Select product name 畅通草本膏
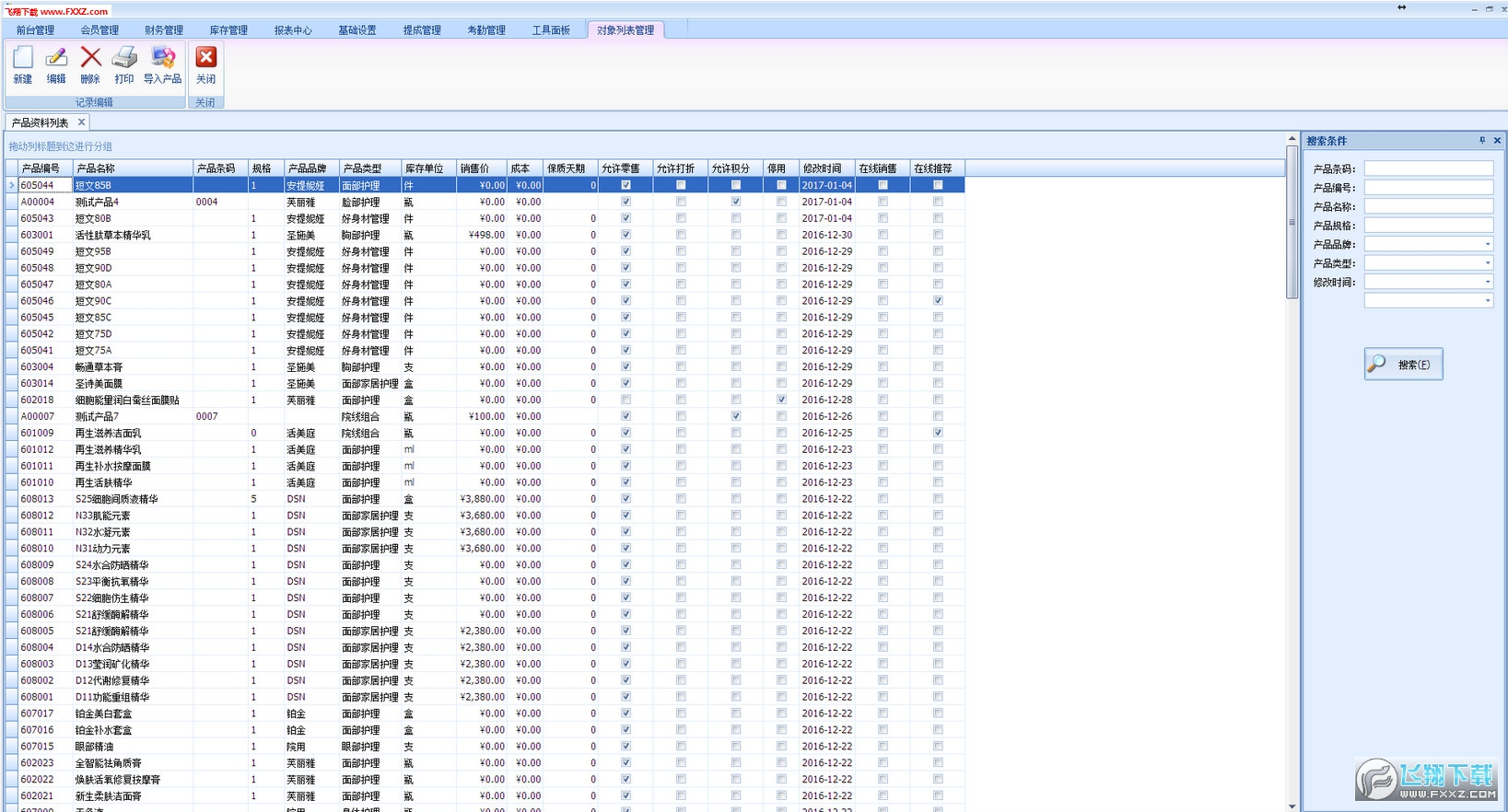This screenshot has height=812, width=1508. (x=99, y=366)
